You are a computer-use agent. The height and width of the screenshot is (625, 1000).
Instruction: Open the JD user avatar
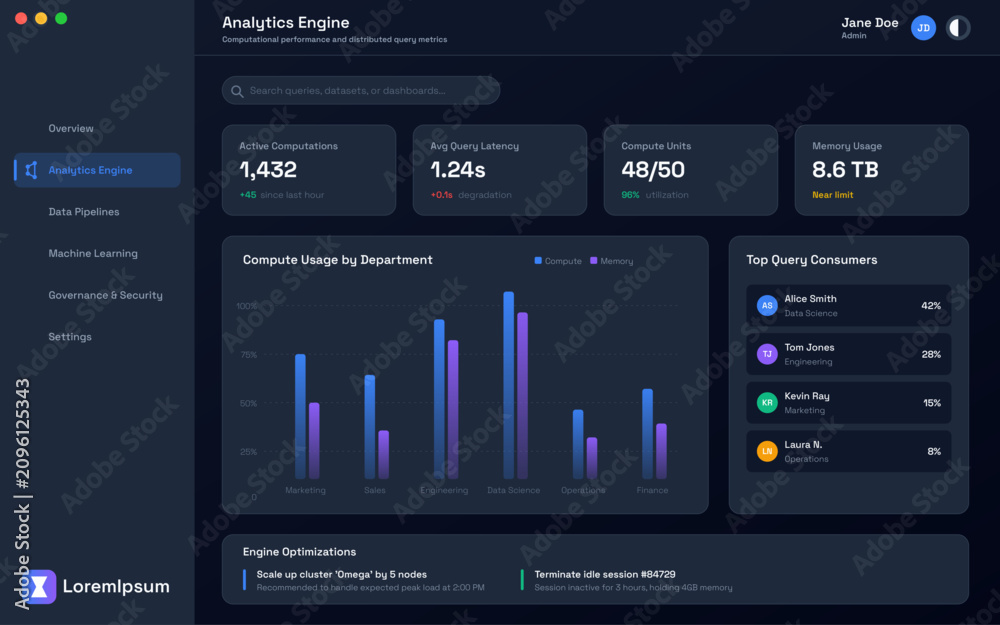[x=923, y=28]
